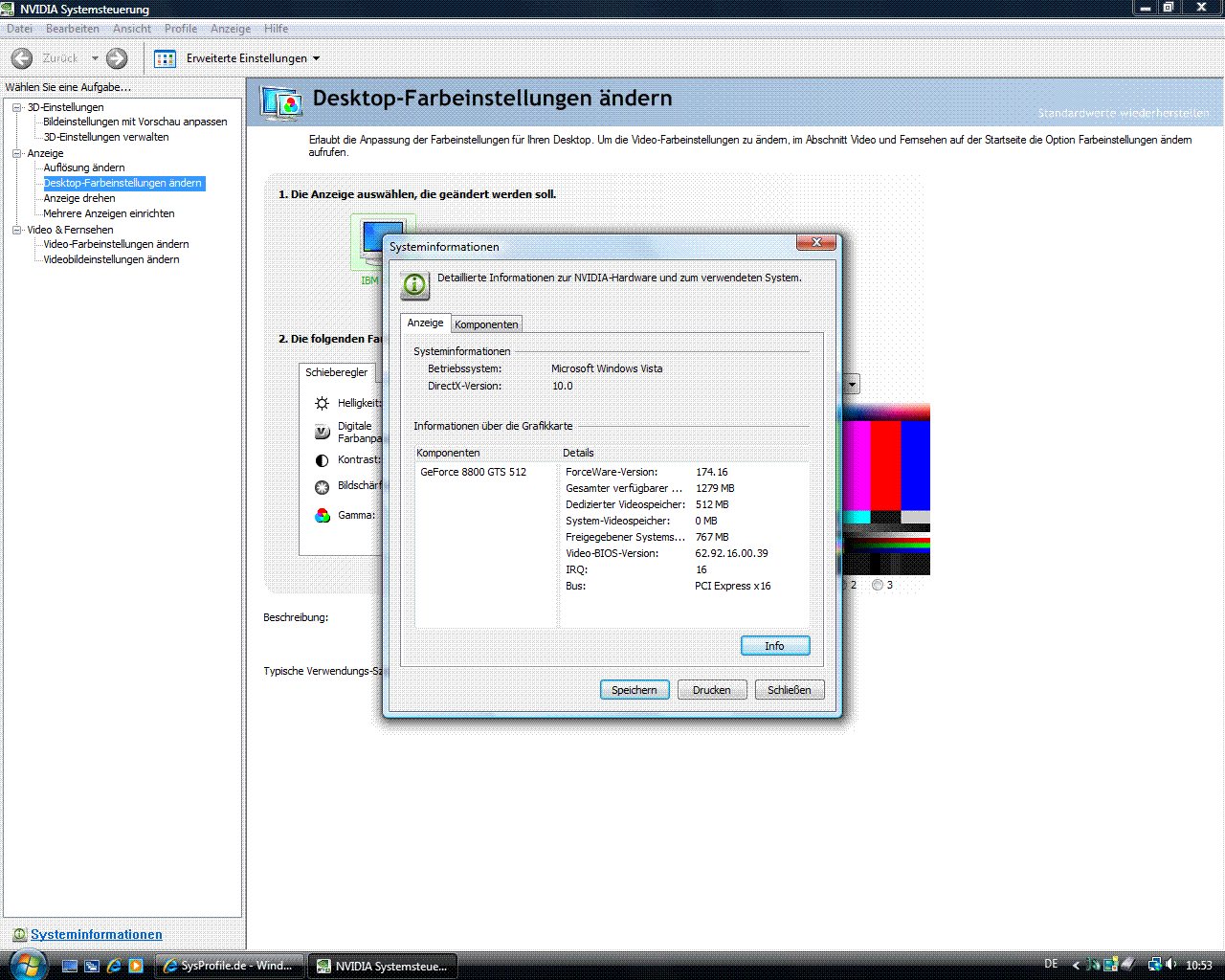Switch to the Anzeige tab in the dialog
This screenshot has width=1225, height=980.
[x=425, y=323]
